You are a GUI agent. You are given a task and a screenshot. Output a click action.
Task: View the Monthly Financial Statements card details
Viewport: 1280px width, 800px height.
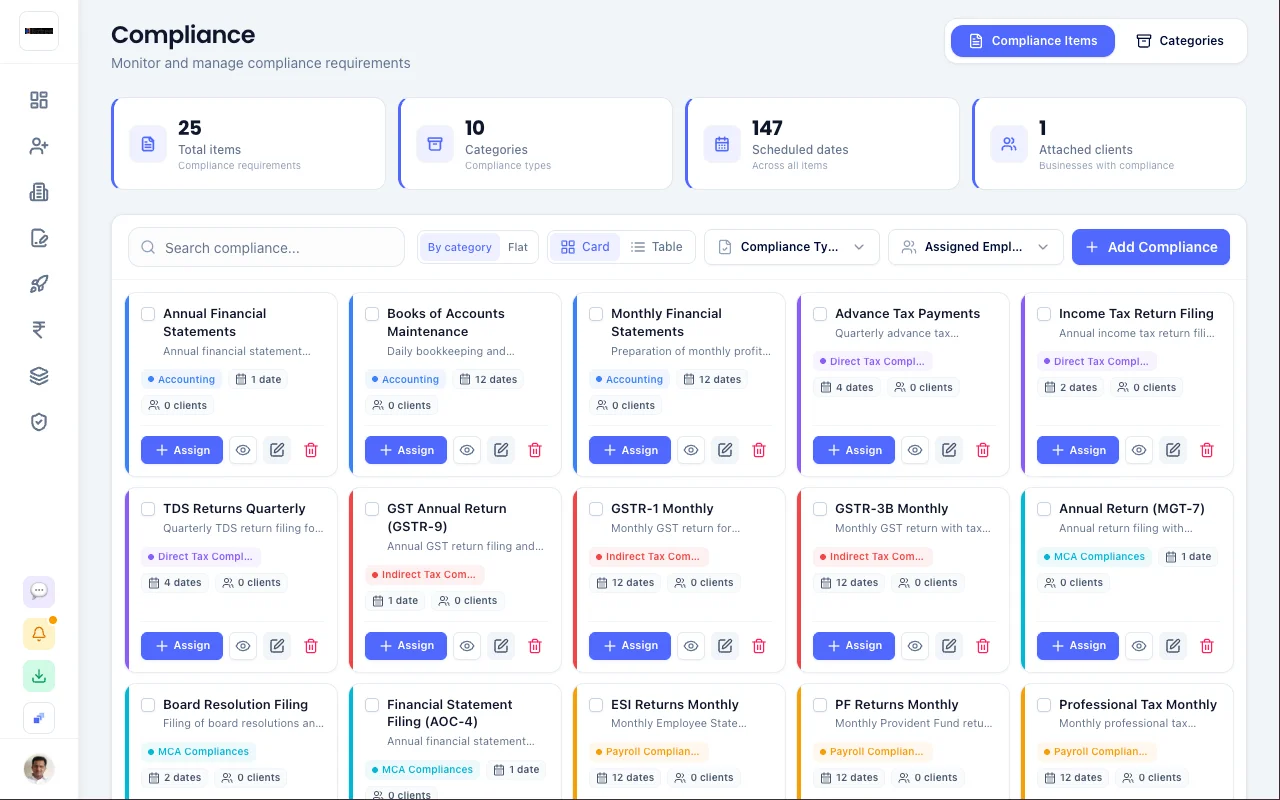(x=691, y=450)
